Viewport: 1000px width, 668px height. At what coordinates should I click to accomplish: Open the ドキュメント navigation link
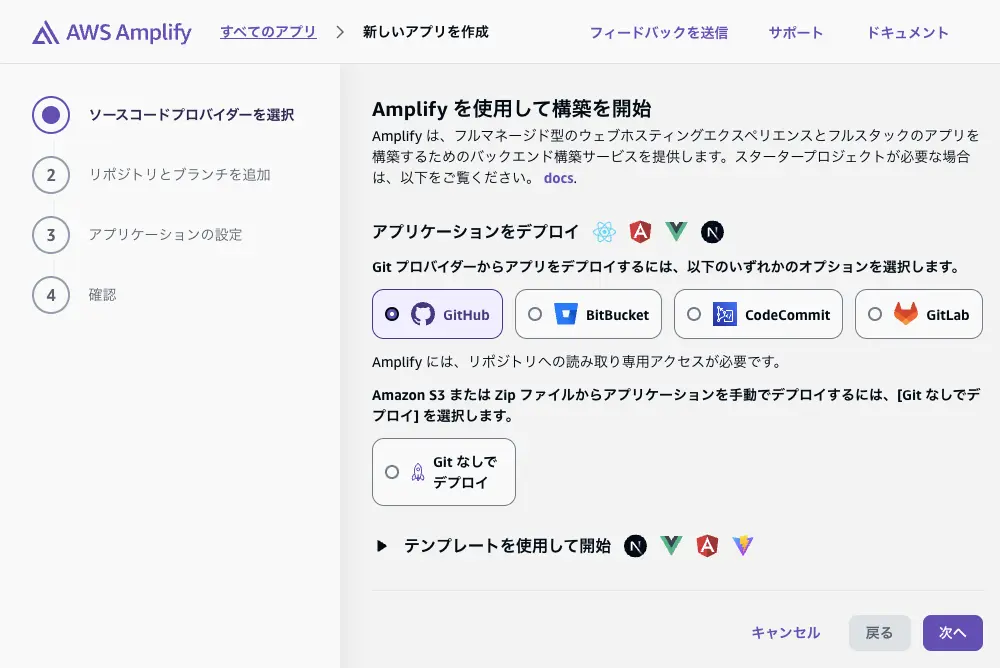click(907, 31)
